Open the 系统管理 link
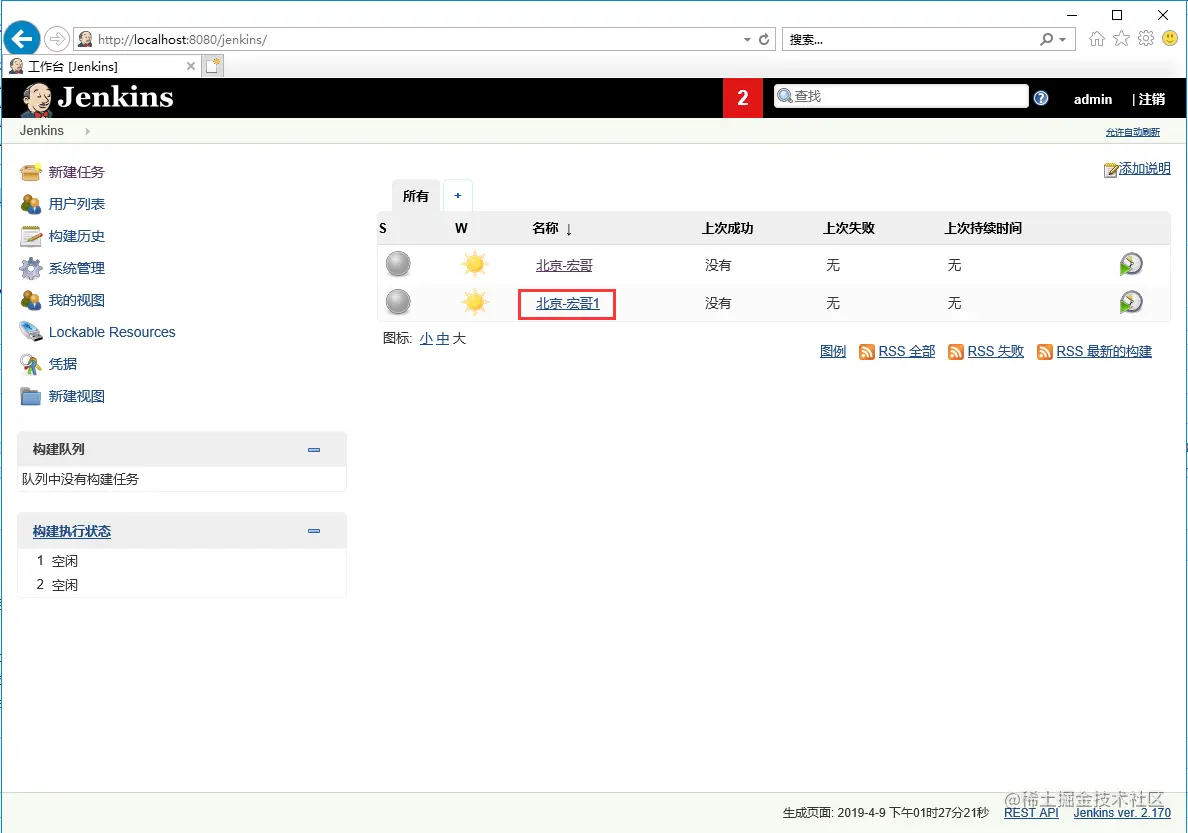Image resolution: width=1188 pixels, height=833 pixels. [x=77, y=268]
